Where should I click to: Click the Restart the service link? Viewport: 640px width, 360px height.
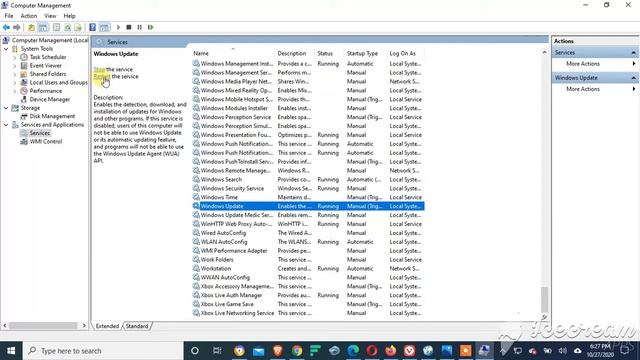tap(102, 76)
